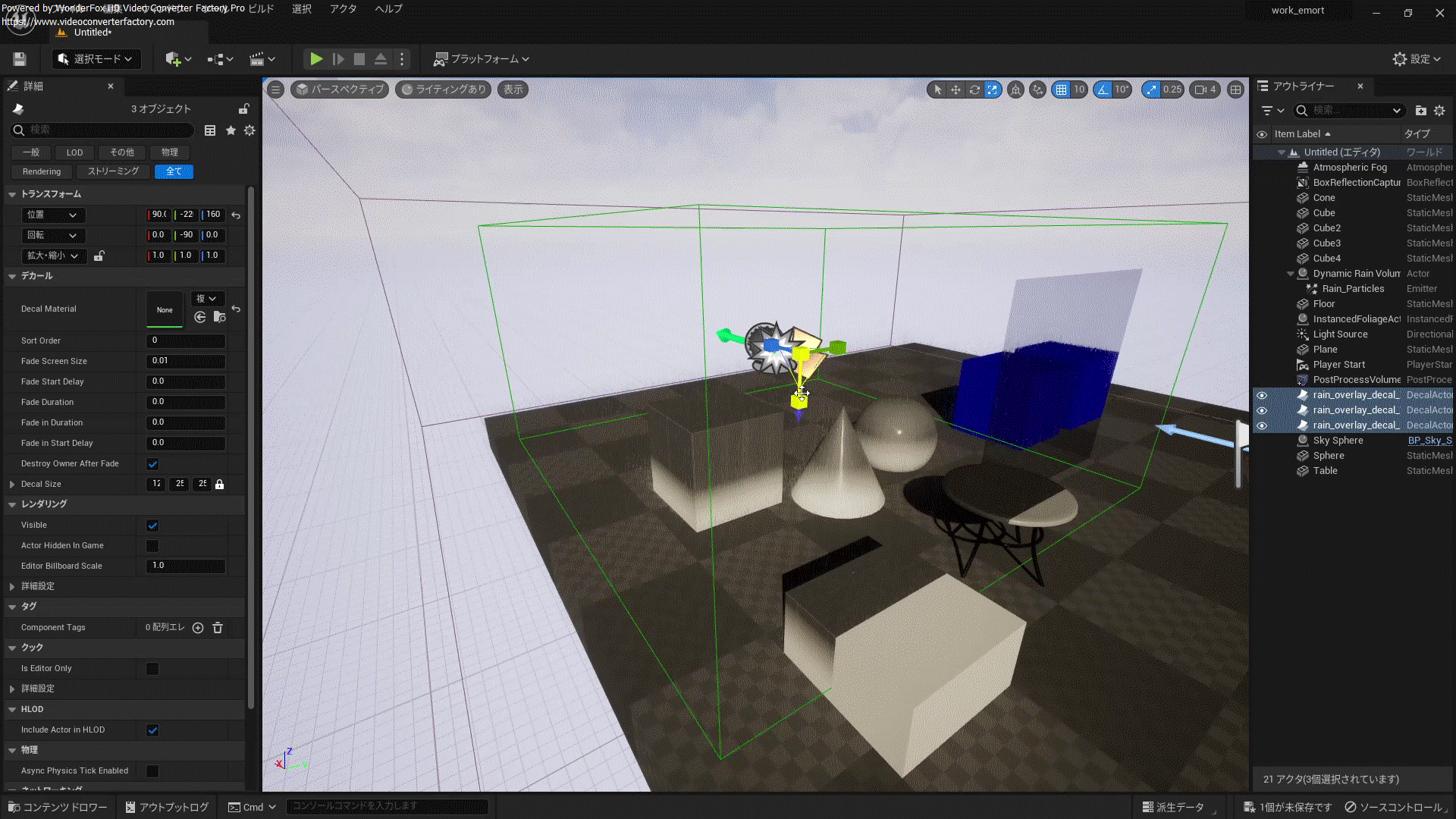Click the green Play level button
Image resolution: width=1456 pixels, height=819 pixels.
316,58
